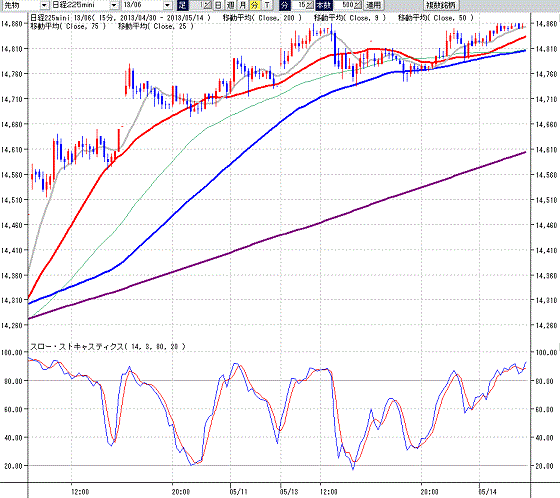Image resolution: width=560 pixels, height=498 pixels.
Task: Click the 05/13 date marker on time axis
Action: [289, 492]
